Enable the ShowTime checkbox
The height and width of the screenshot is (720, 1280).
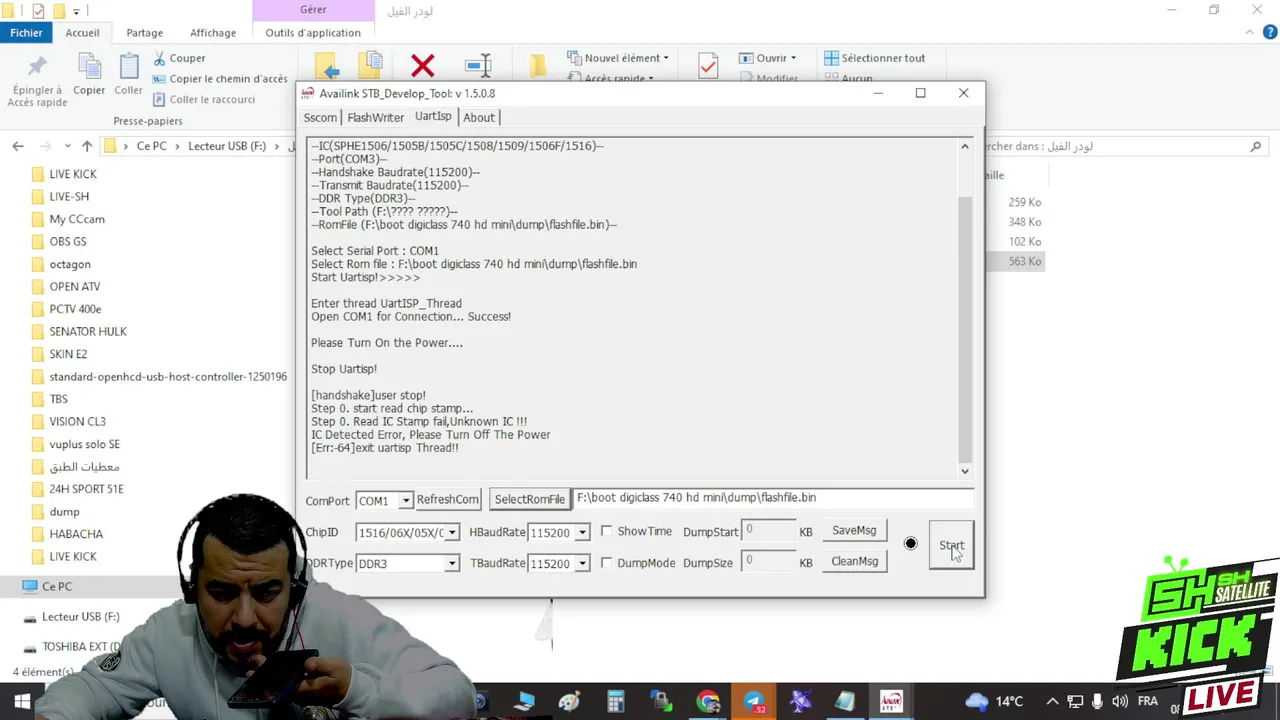[x=606, y=531]
